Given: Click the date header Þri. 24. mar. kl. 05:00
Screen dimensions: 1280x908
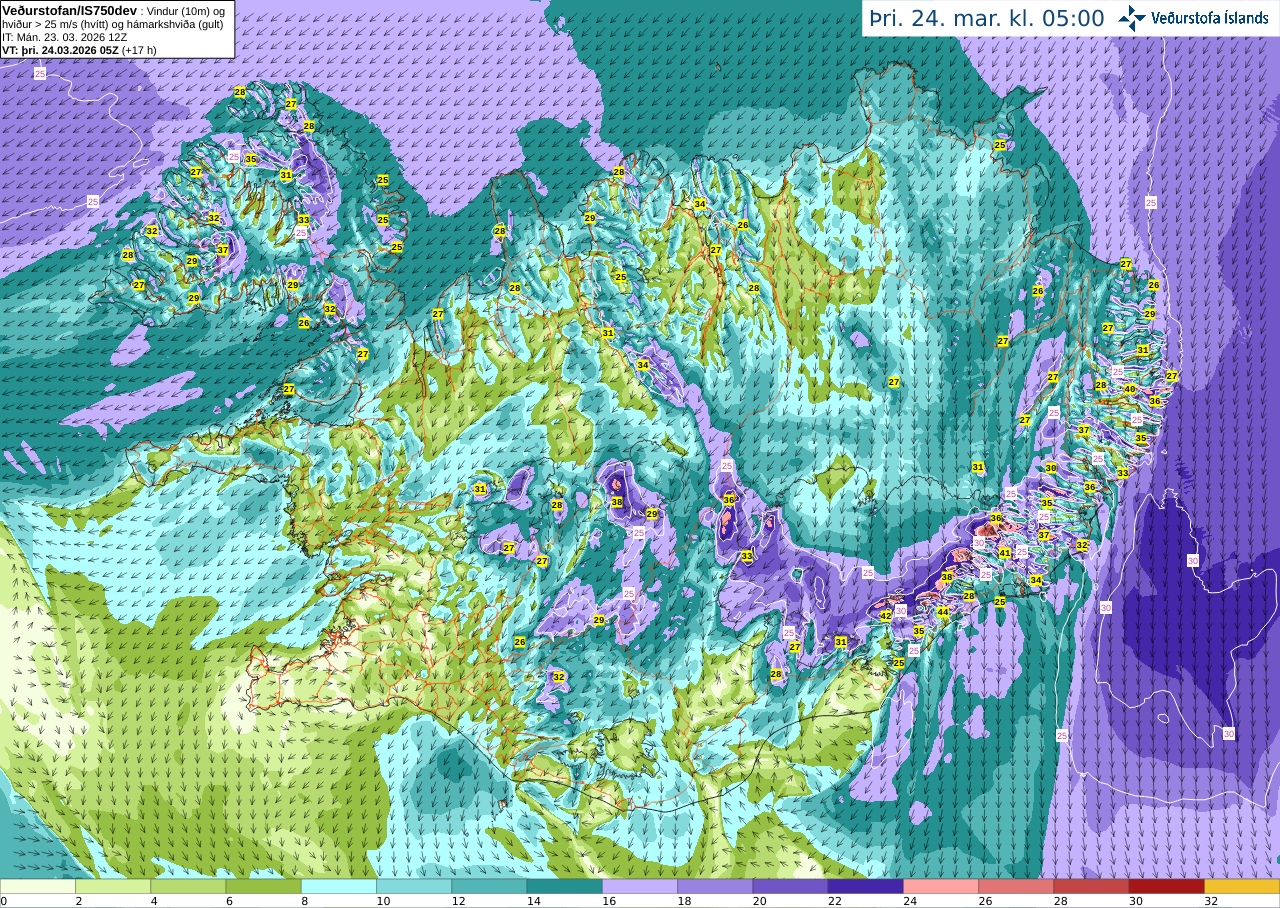Looking at the screenshot, I should [x=986, y=18].
